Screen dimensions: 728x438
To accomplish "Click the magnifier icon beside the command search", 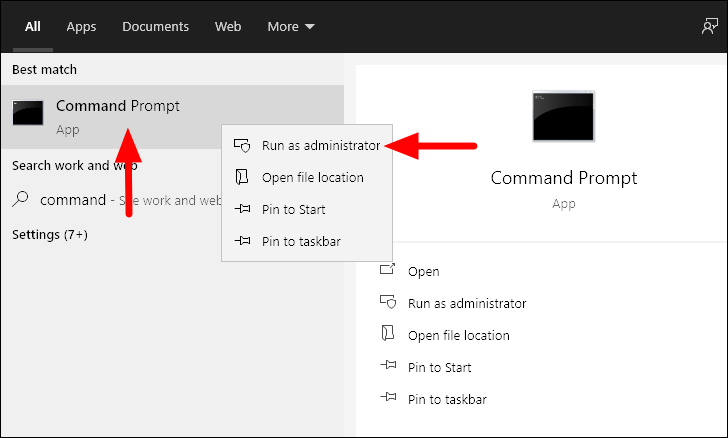I will (x=20, y=199).
